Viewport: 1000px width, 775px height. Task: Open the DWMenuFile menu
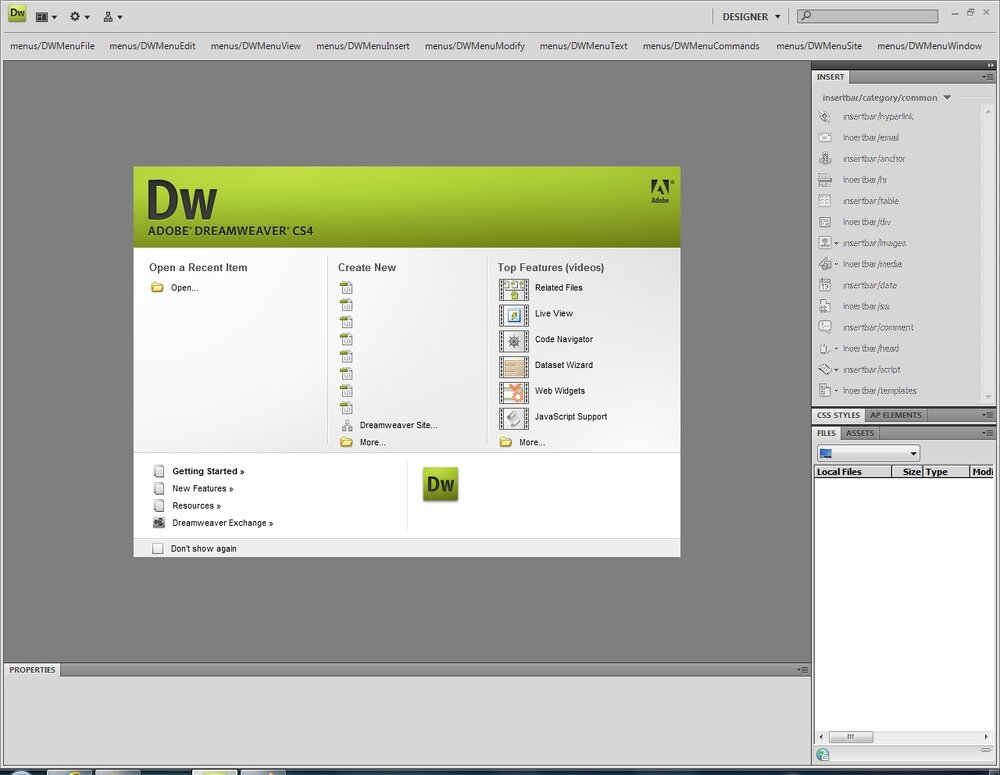point(52,46)
